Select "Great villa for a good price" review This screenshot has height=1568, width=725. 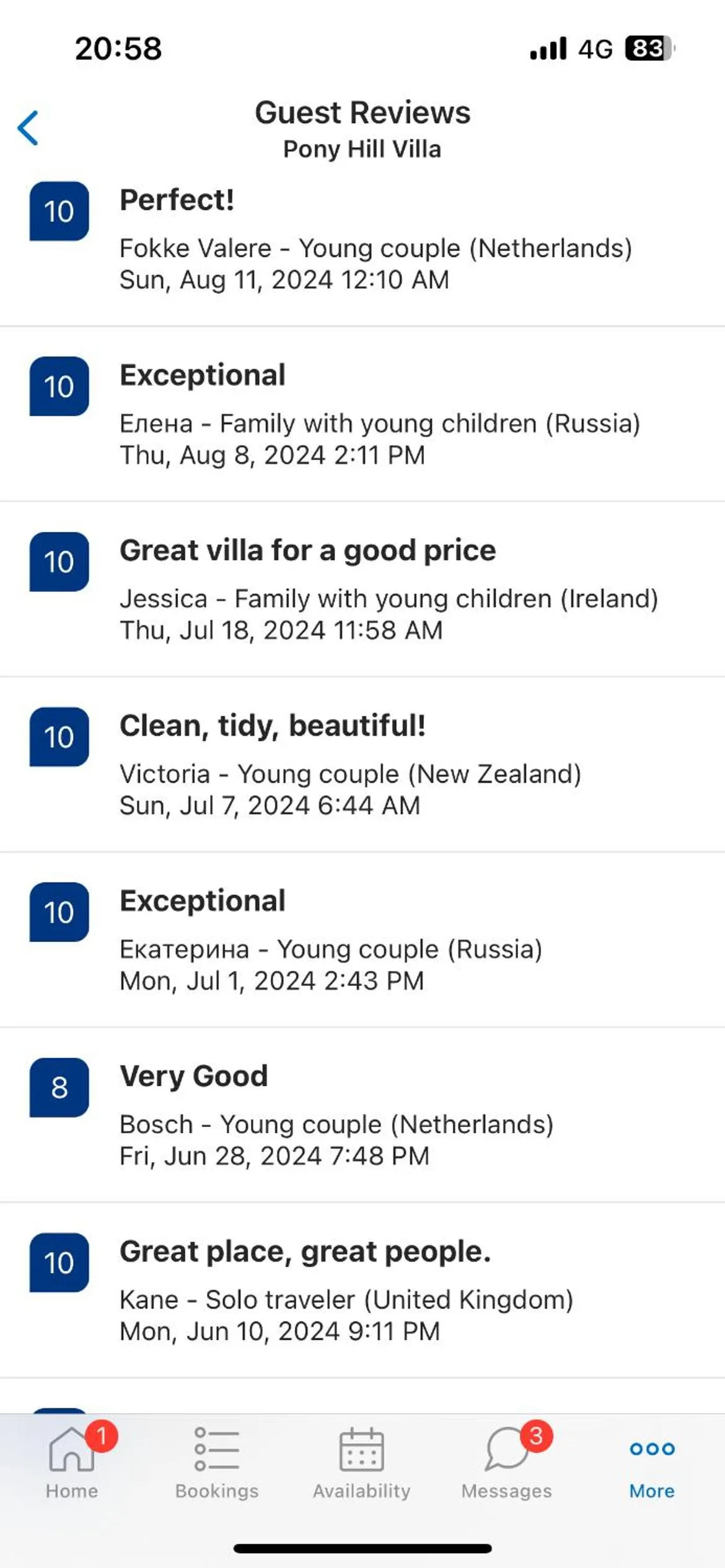click(x=307, y=551)
